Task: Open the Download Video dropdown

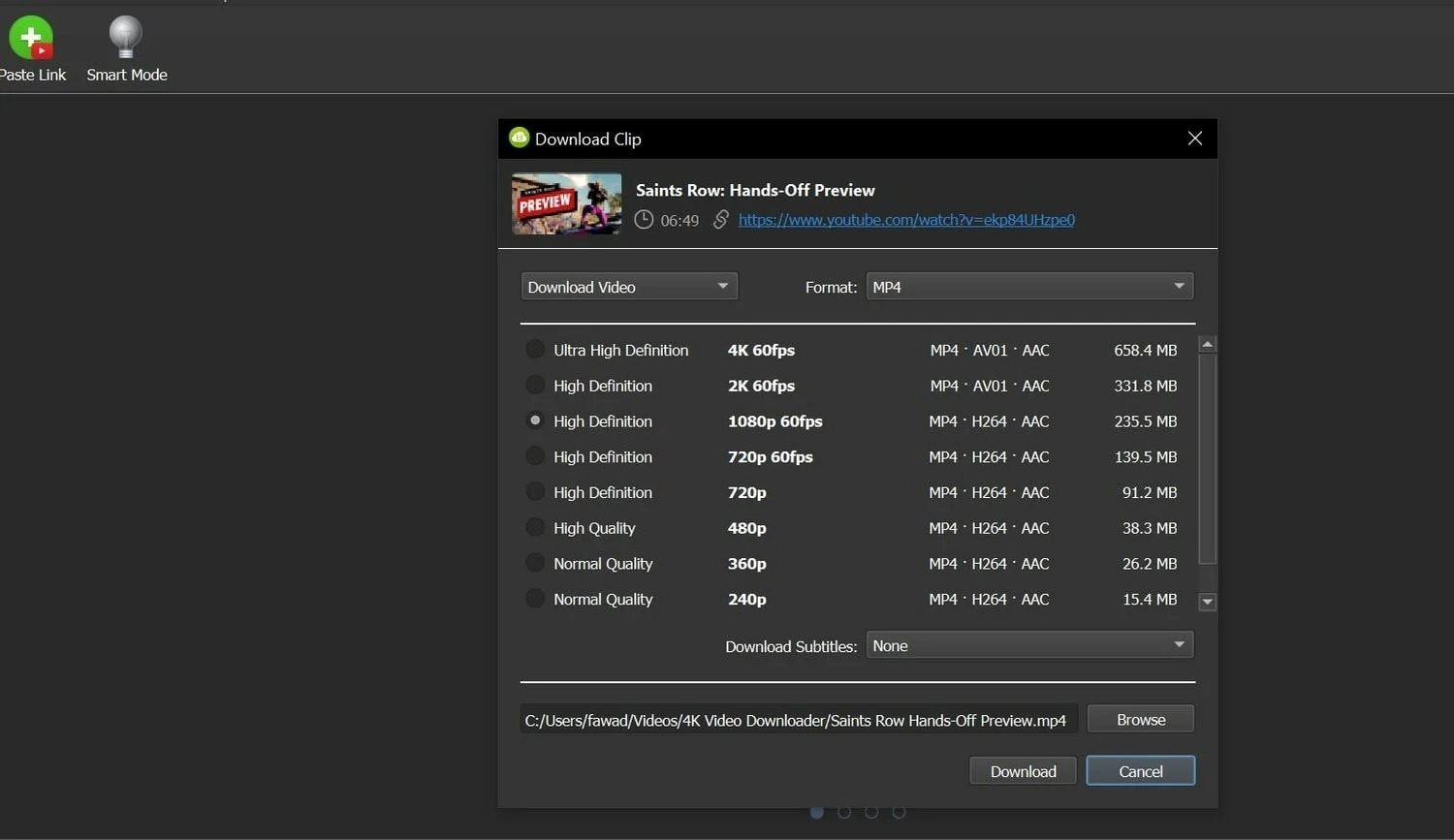Action: tap(629, 287)
